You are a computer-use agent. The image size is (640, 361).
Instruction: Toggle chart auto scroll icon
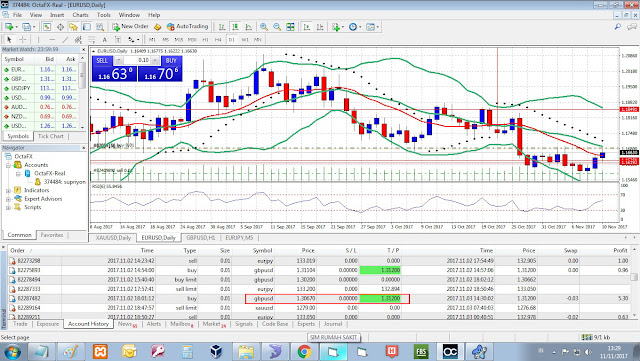click(x=307, y=27)
